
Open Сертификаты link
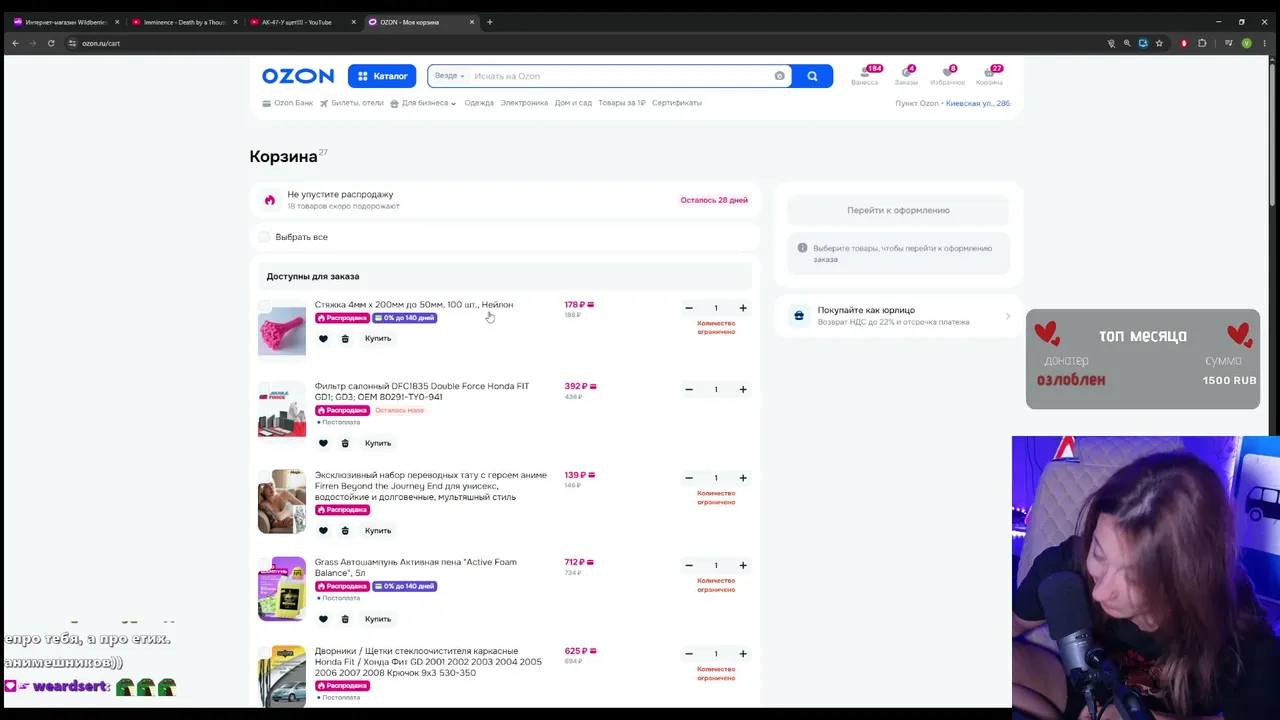[677, 103]
